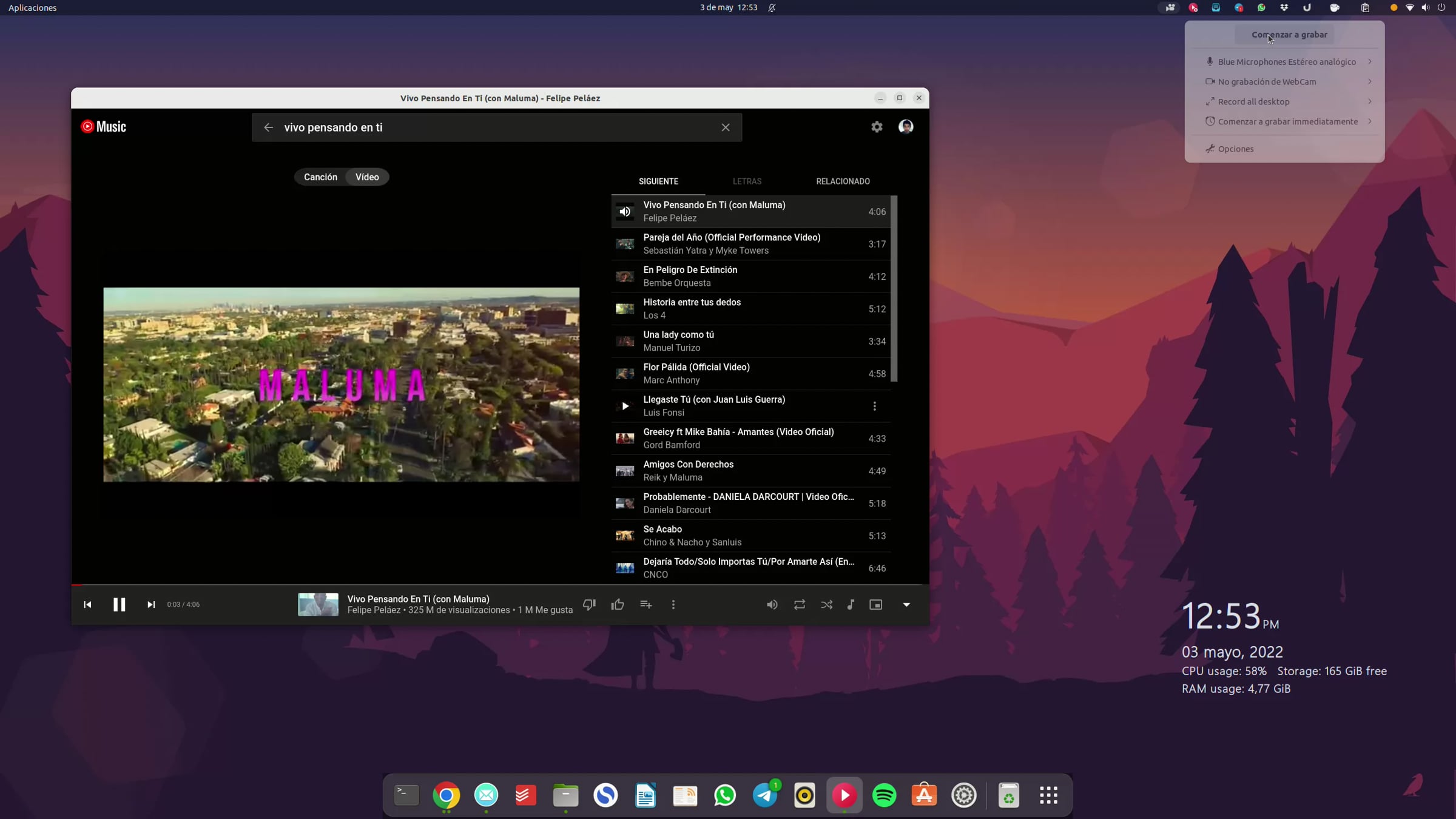Like the current song with thumbs up
This screenshot has width=1456, height=819.
(x=618, y=604)
